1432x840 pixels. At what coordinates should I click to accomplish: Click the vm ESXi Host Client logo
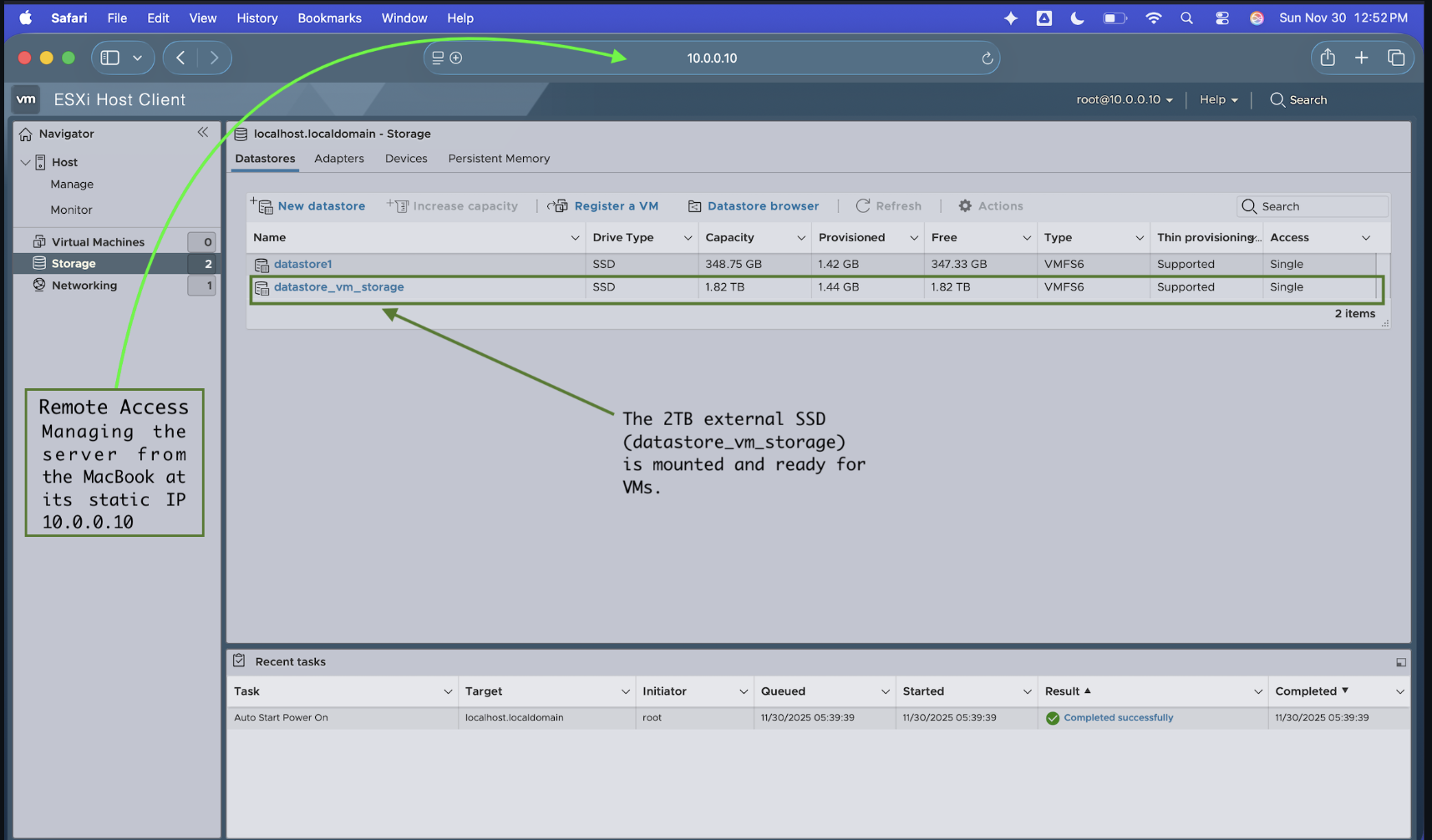(26, 99)
